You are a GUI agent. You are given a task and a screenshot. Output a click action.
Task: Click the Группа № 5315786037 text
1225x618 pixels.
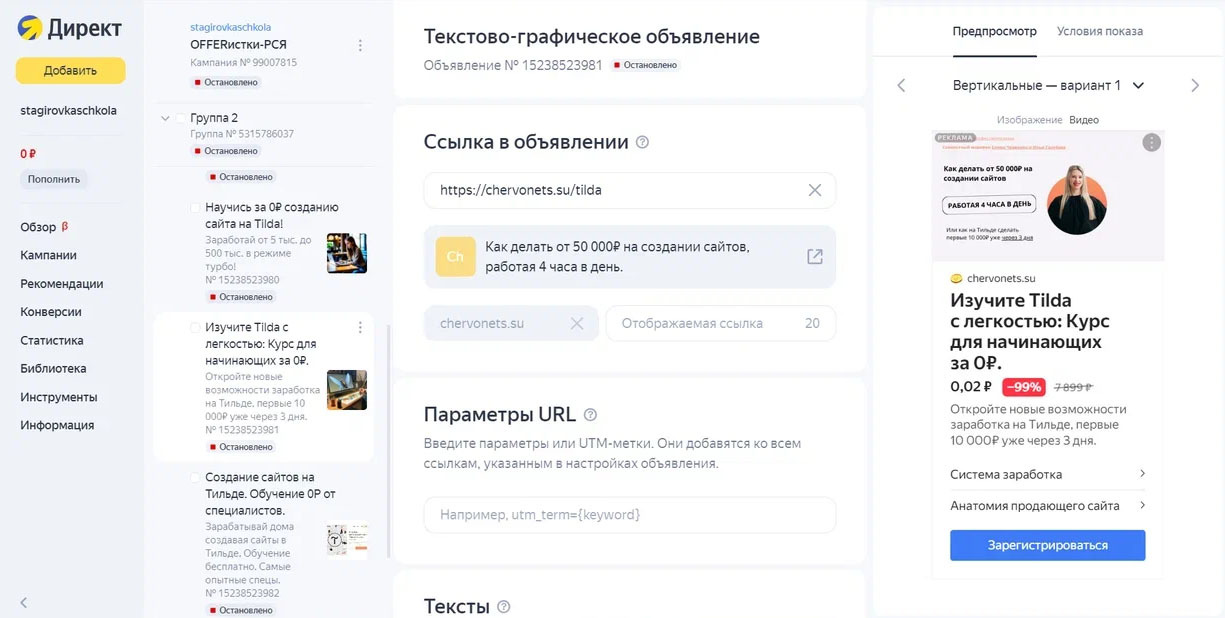[242, 134]
